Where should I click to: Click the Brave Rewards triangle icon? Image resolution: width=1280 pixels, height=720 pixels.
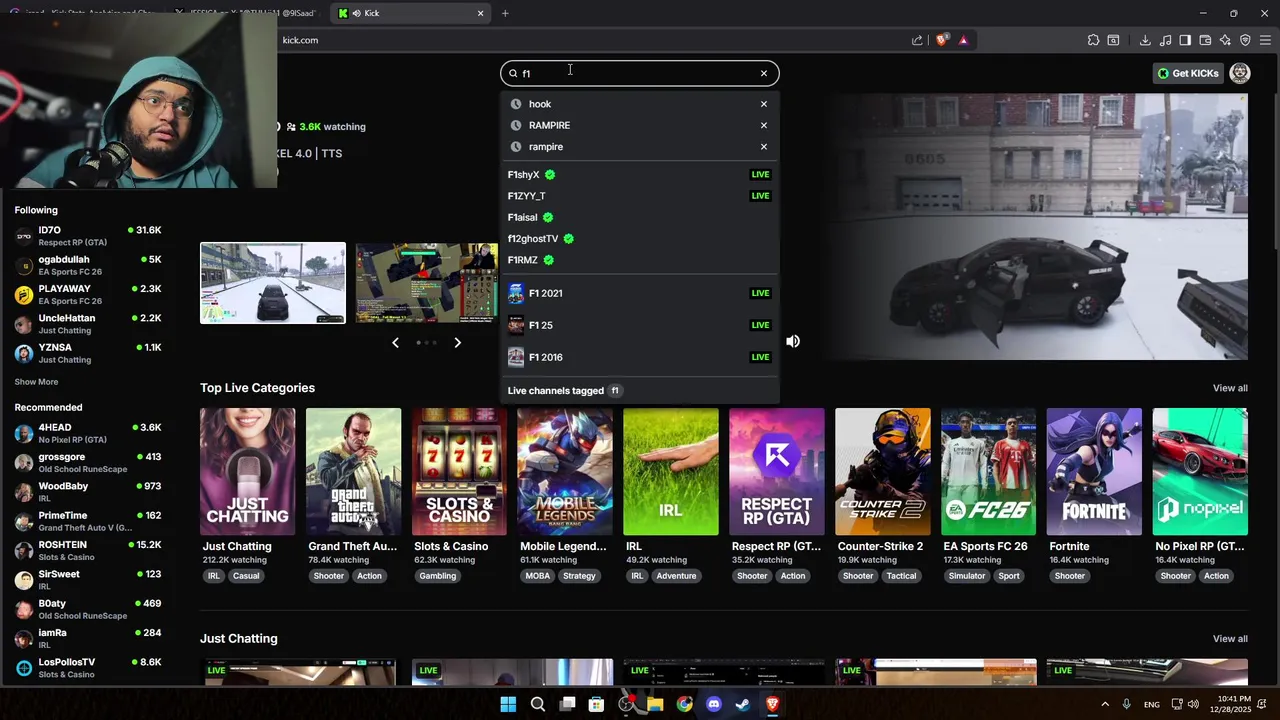click(x=963, y=40)
